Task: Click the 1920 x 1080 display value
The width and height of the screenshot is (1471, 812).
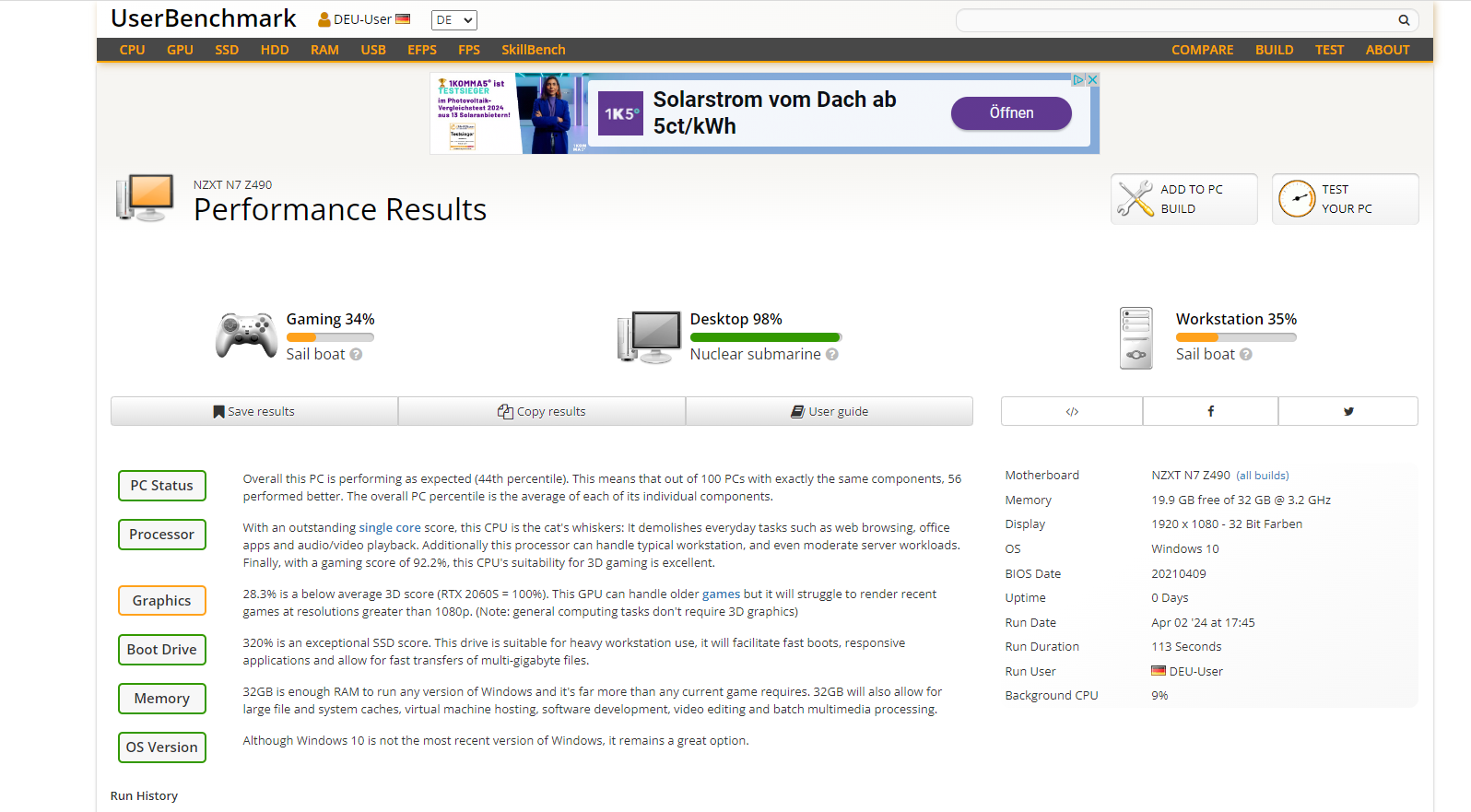Action: [1227, 524]
